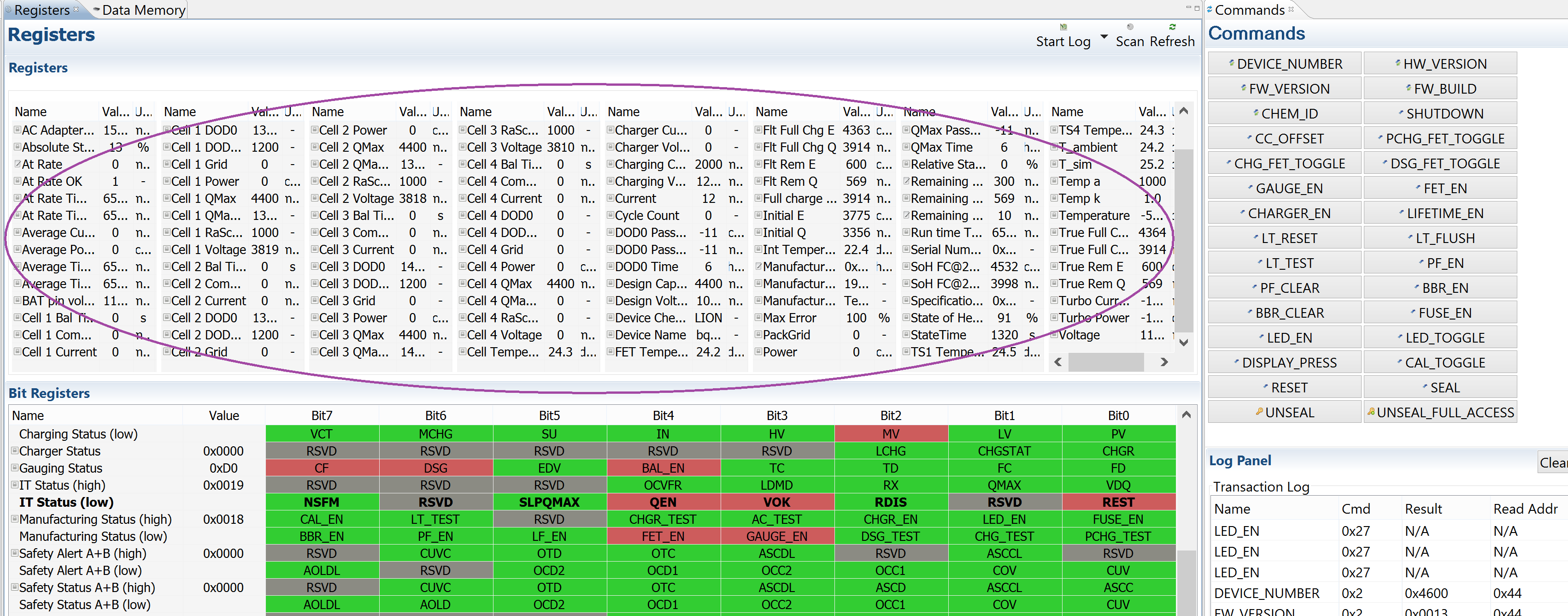Switch to the Registers tab
The height and width of the screenshot is (616, 1568).
(41, 10)
